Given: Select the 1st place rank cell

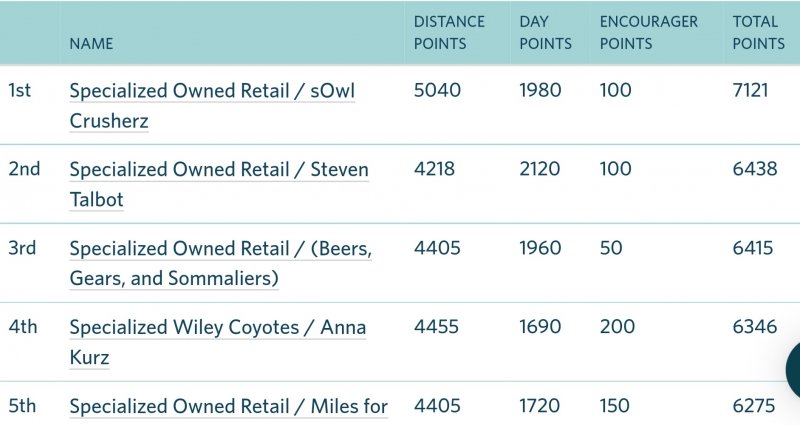Looking at the screenshot, I should 19,90.
